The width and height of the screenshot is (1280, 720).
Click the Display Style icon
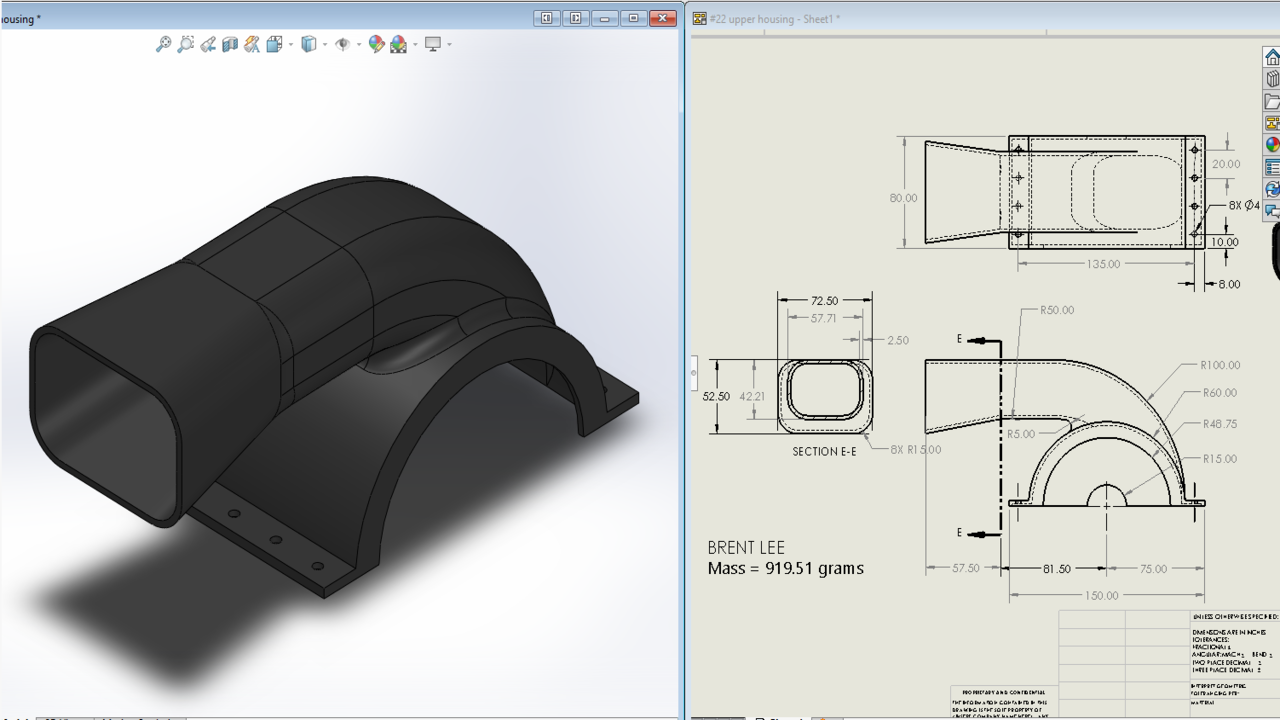click(x=309, y=44)
